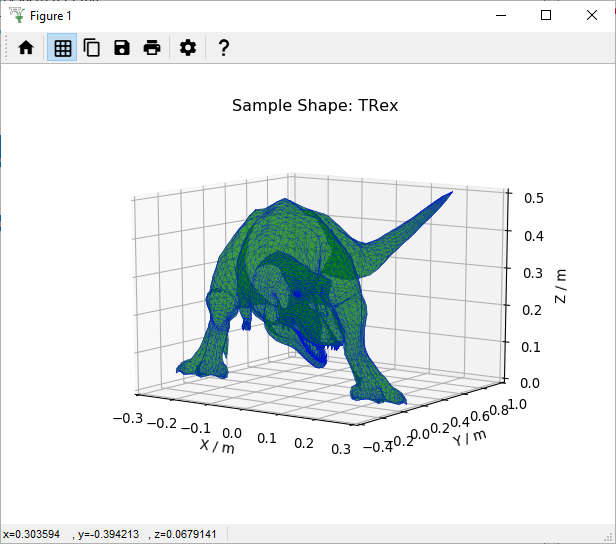The image size is (616, 544).
Task: Click the 'X / m' axis label
Action: point(217,448)
